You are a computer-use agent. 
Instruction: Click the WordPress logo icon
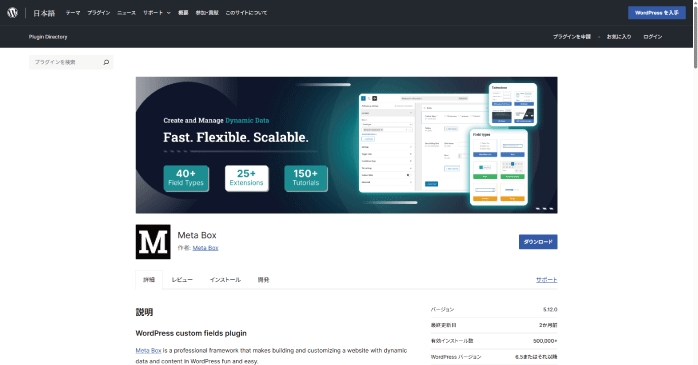(x=12, y=13)
